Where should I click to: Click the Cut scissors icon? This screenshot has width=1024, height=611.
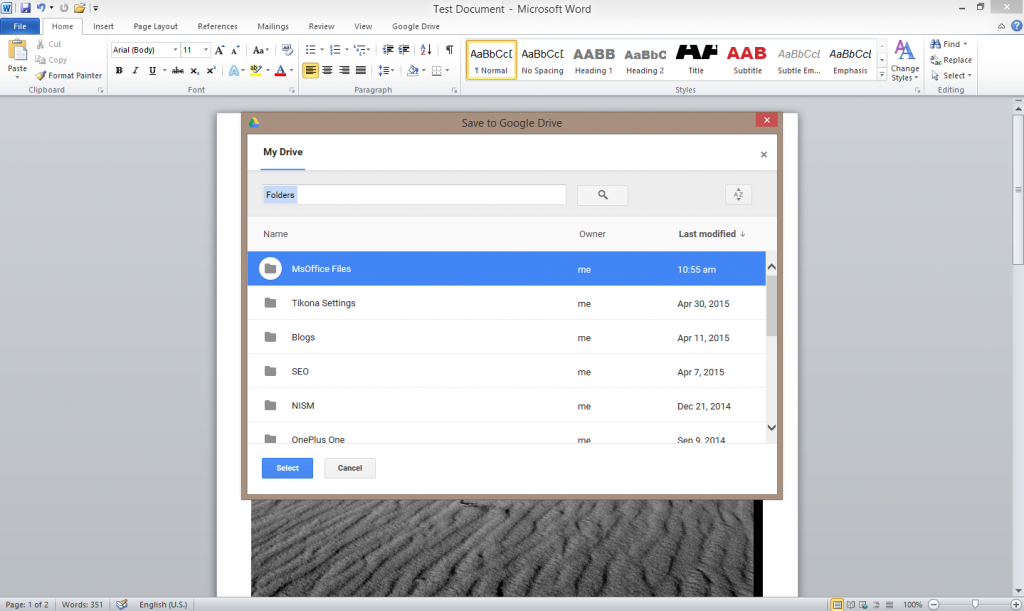click(x=40, y=44)
